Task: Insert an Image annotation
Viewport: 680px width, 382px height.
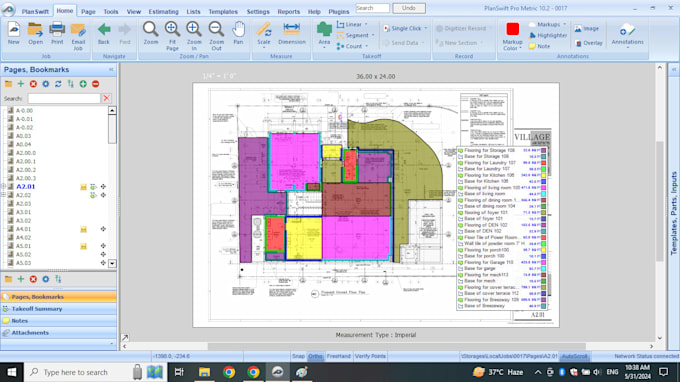Action: (x=586, y=29)
